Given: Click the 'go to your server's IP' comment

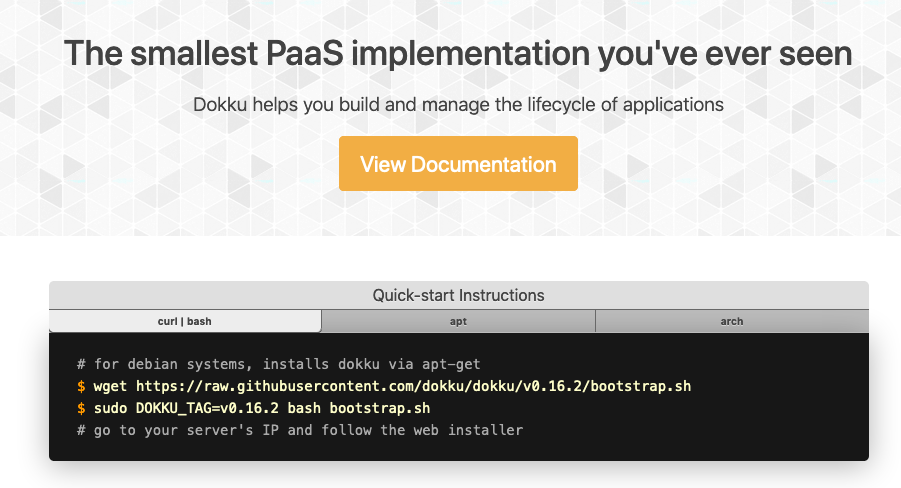Looking at the screenshot, I should click(300, 430).
